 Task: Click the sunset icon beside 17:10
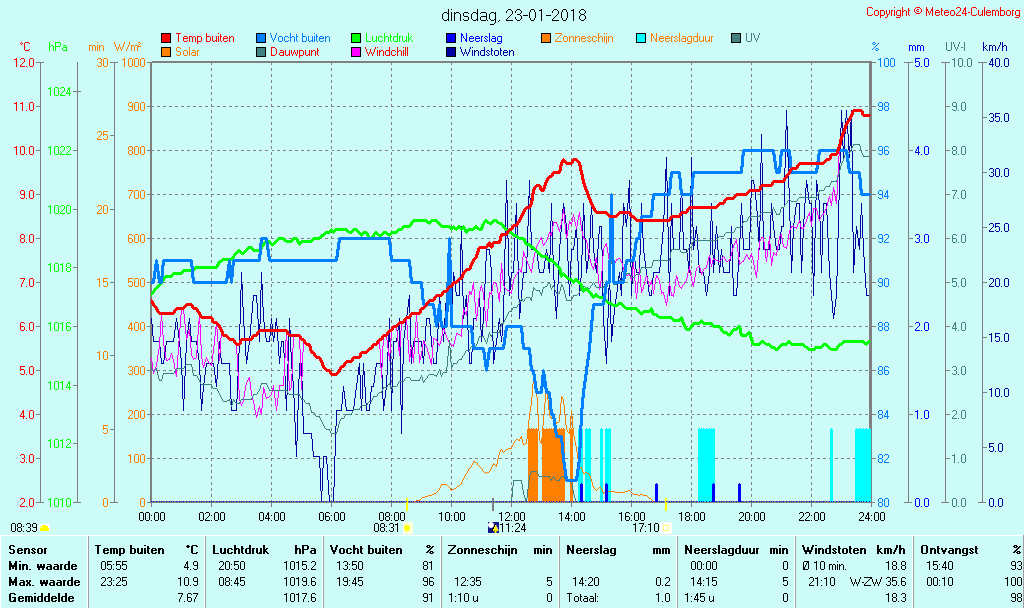tap(666, 528)
